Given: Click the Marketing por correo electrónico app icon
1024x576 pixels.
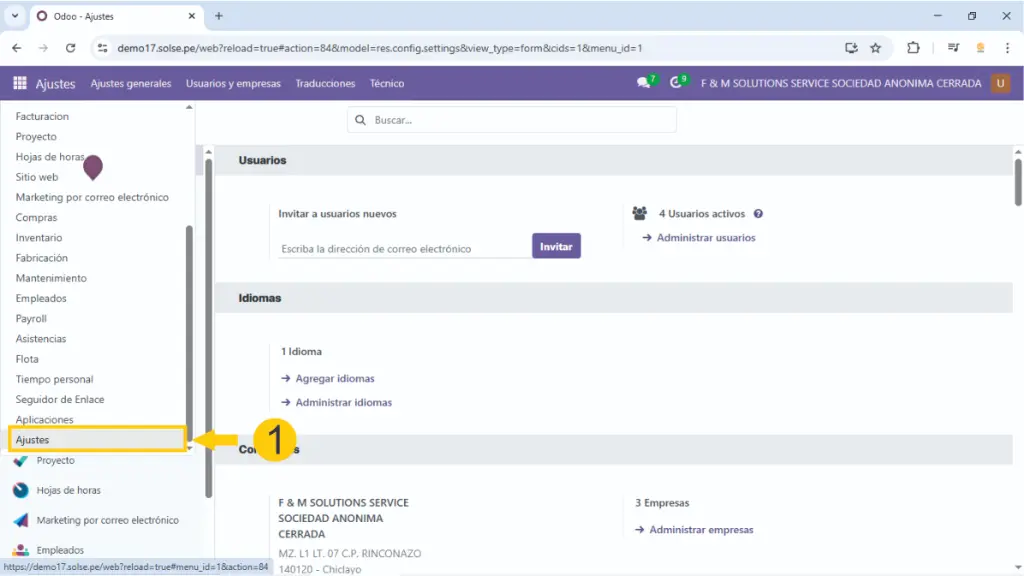Looking at the screenshot, I should click(20, 520).
